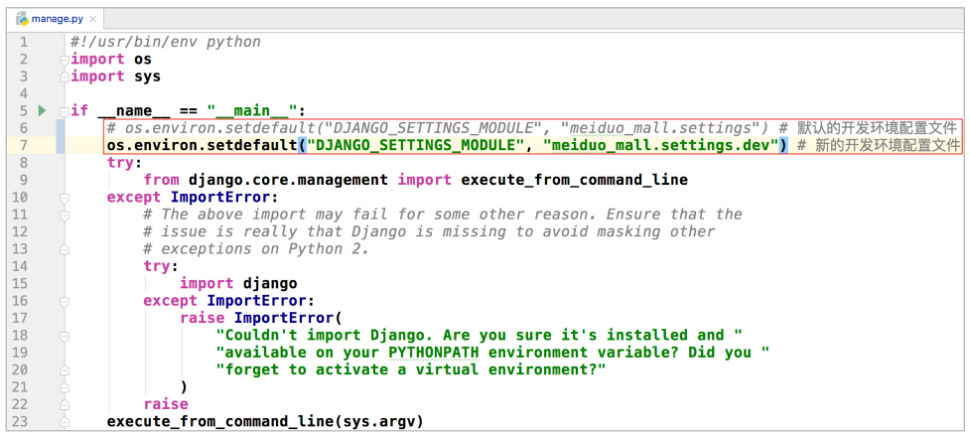The image size is (970, 435).
Task: Click the commented-out 'meiduo_mall.settings' string
Action: pyautogui.click(x=660, y=128)
